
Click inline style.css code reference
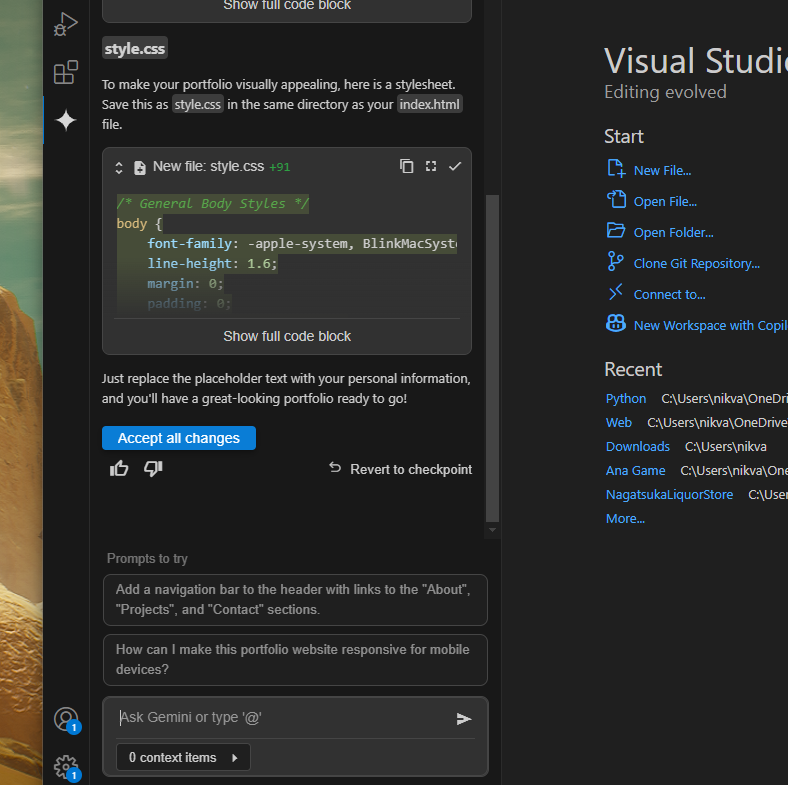[x=198, y=105]
